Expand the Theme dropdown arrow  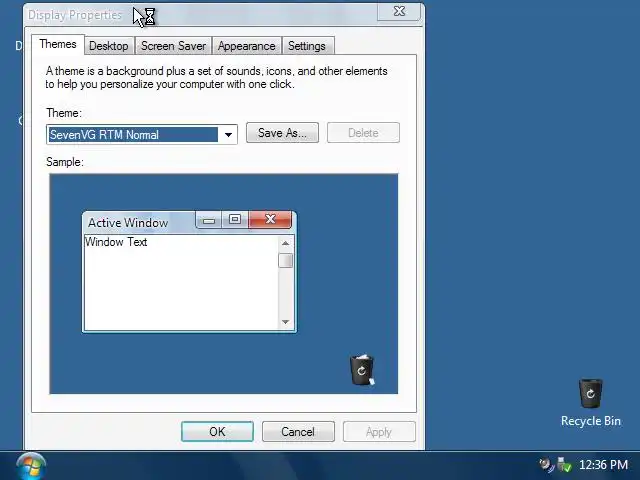coord(228,135)
